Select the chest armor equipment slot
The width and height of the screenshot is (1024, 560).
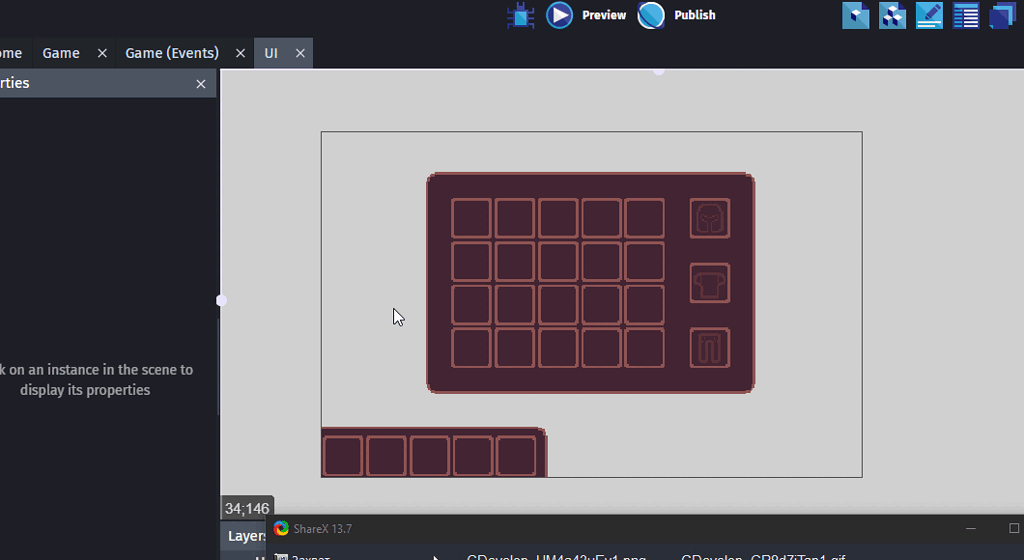[x=710, y=283]
